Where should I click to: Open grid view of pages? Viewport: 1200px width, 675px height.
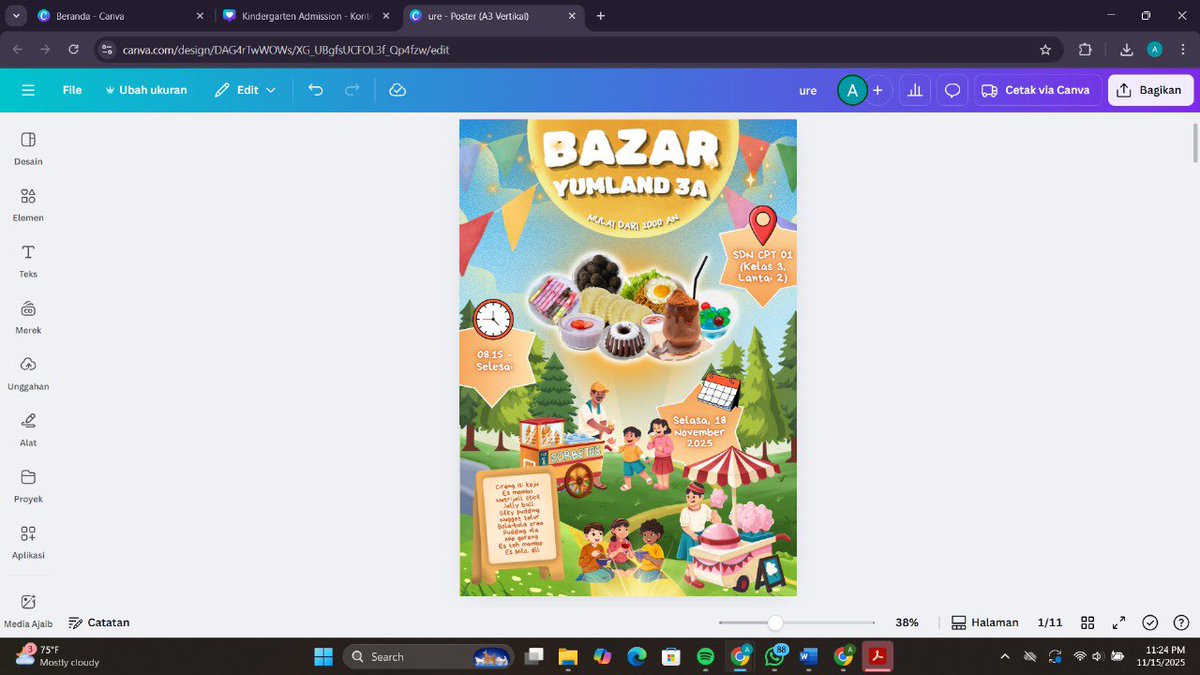click(1088, 622)
